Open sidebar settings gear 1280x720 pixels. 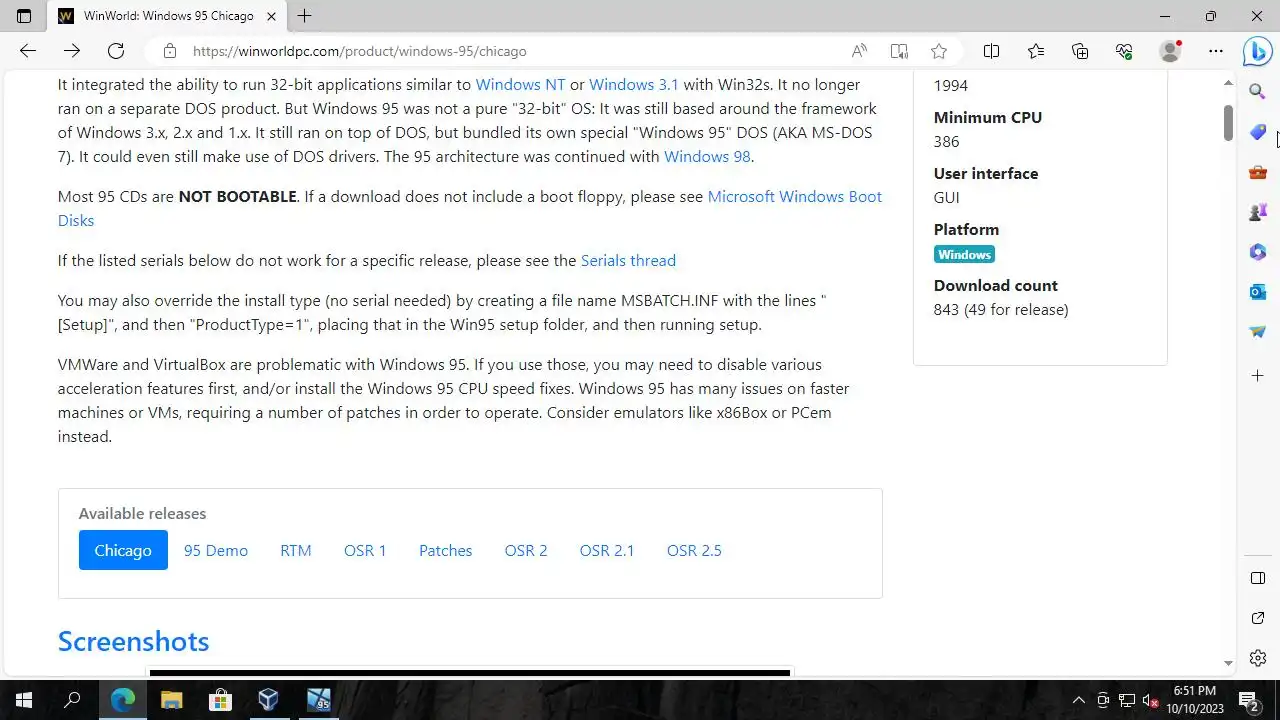1258,658
